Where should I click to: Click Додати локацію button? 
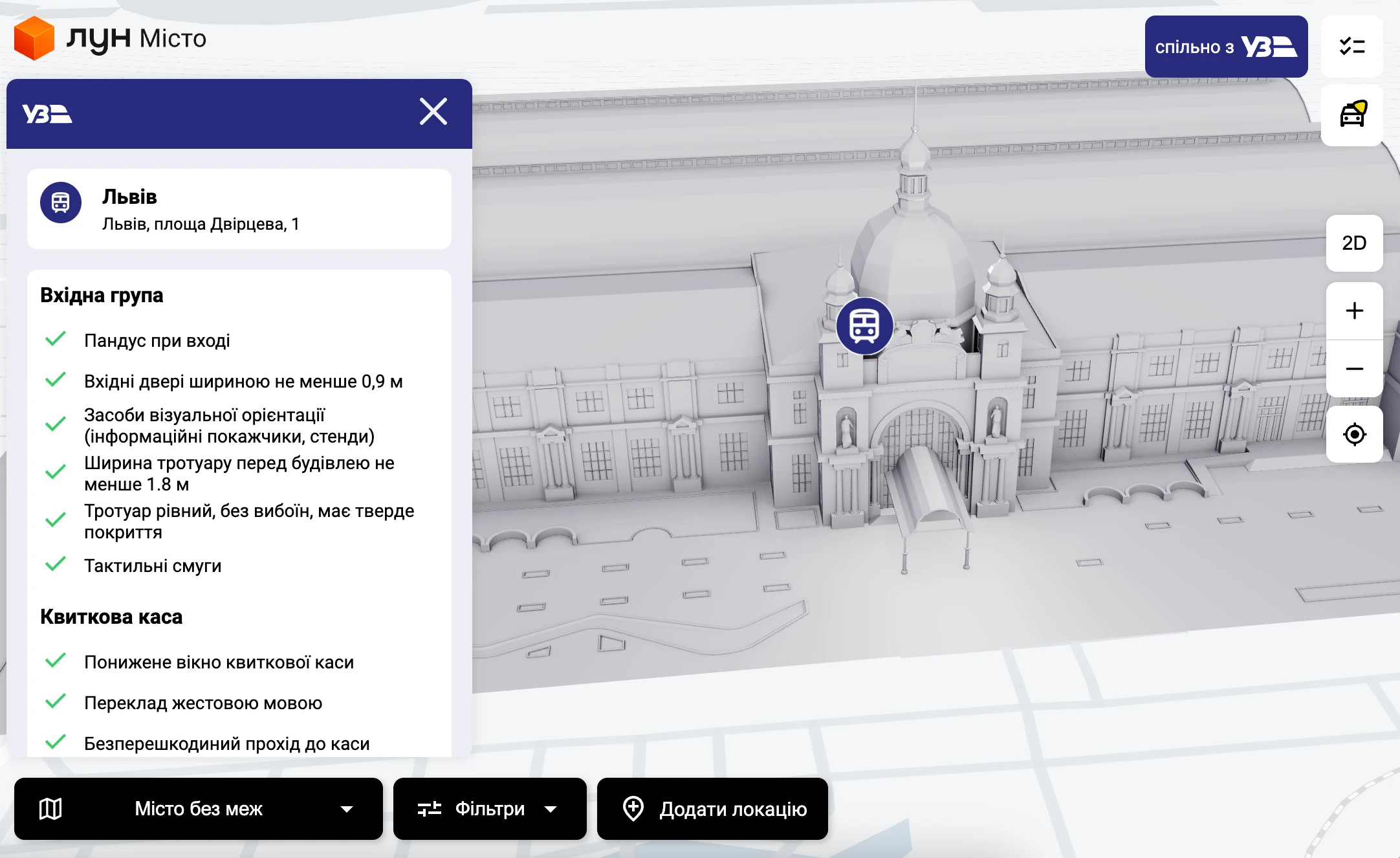pos(712,809)
